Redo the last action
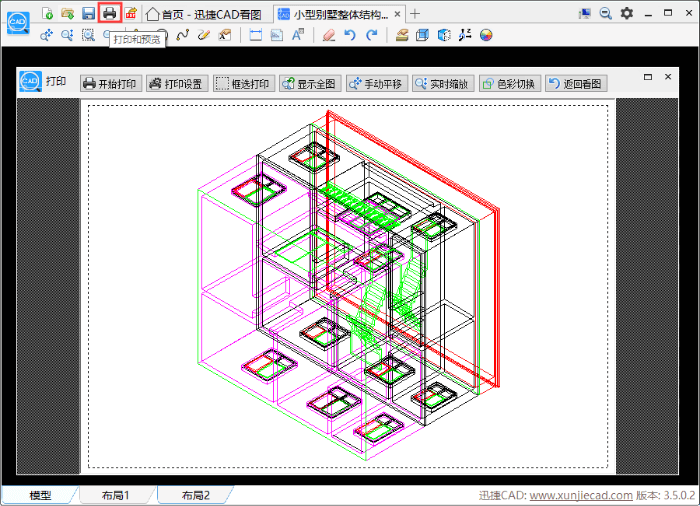The image size is (700, 506). click(x=371, y=35)
